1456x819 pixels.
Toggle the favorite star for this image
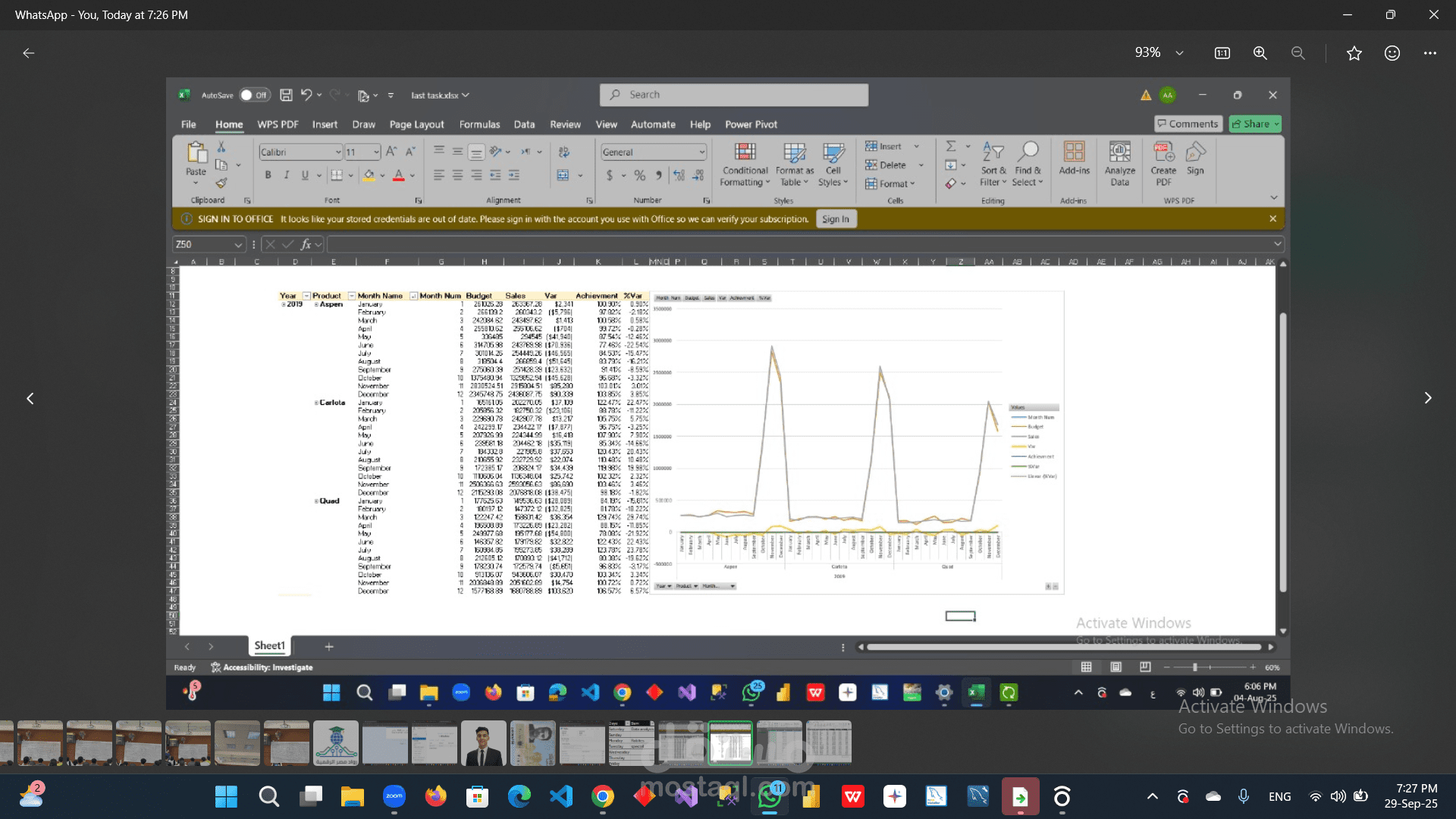(x=1354, y=53)
